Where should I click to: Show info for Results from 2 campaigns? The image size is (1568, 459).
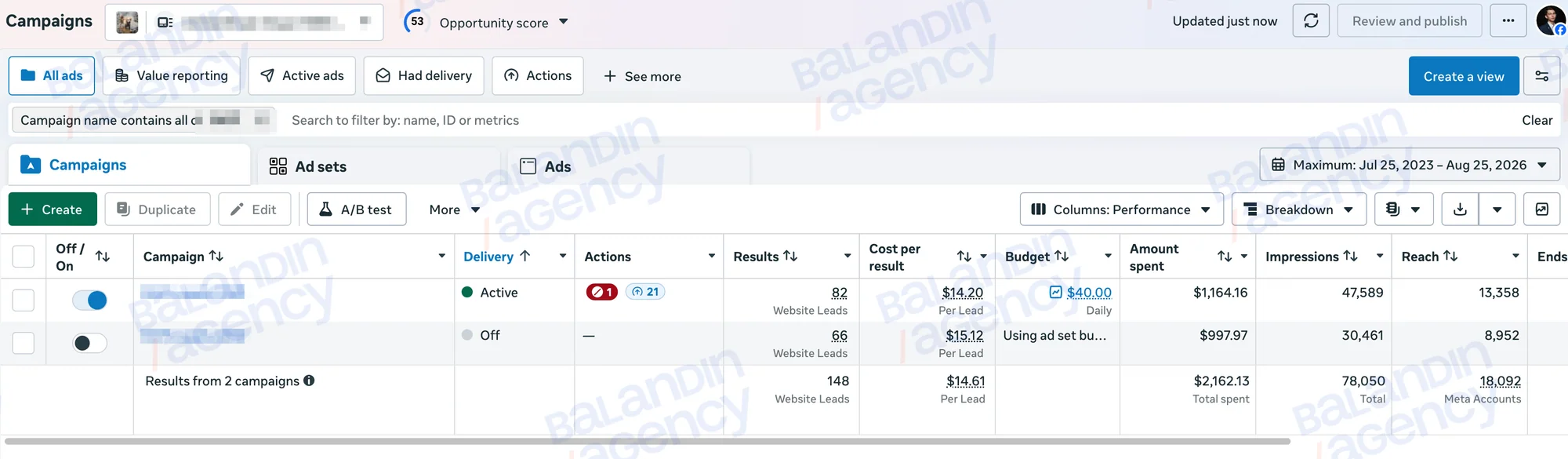pos(309,381)
